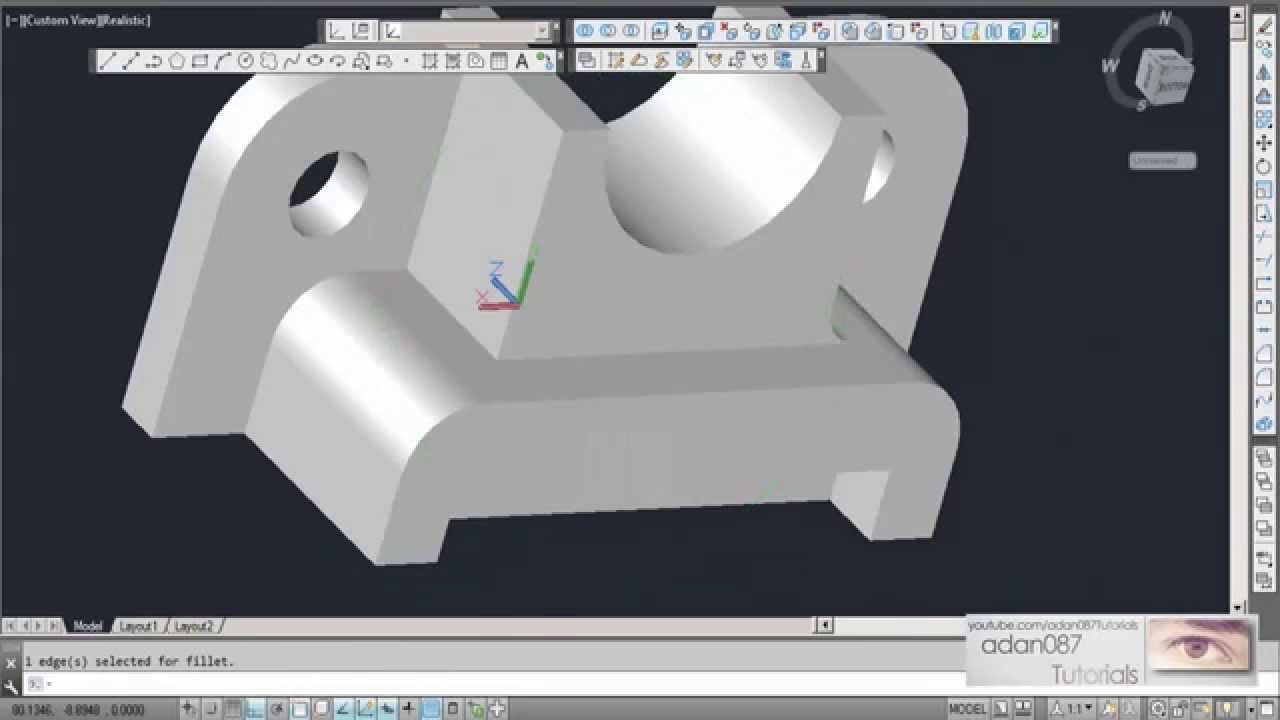Click the Isolate Objects lightbulb icon
The image size is (1280, 720).
(x=1226, y=709)
